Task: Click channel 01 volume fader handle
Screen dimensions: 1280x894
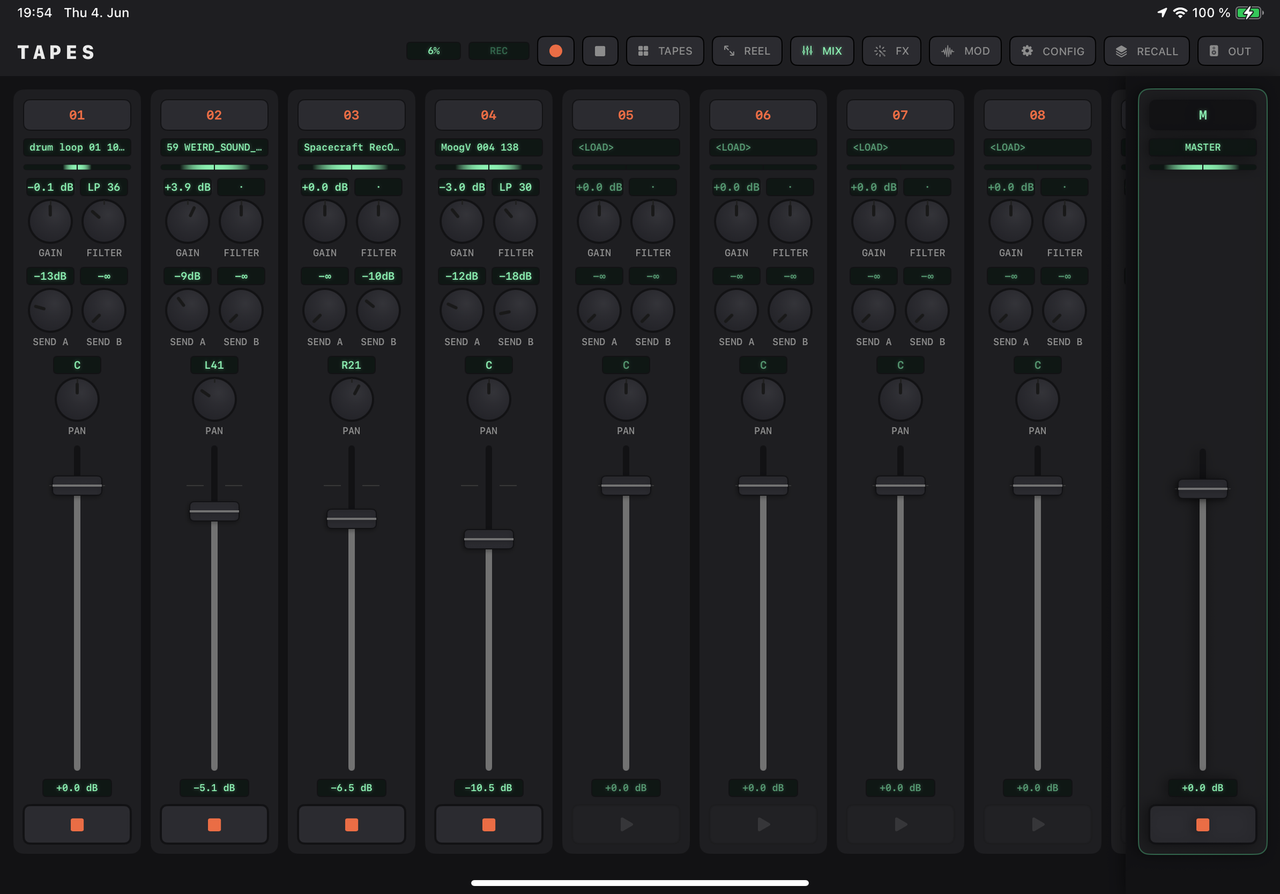Action: point(77,486)
